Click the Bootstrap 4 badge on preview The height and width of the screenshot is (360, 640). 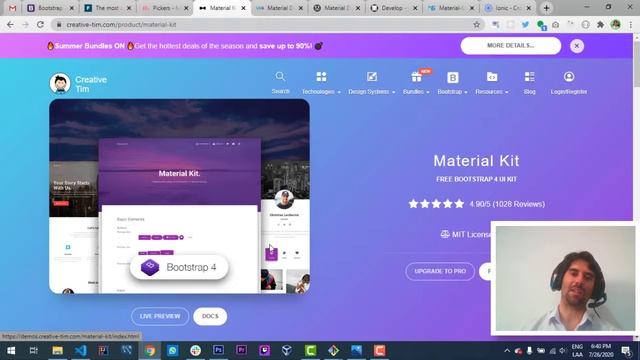(x=179, y=267)
